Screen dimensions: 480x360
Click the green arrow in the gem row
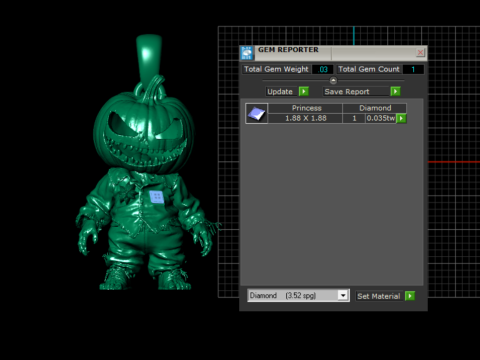click(x=401, y=118)
